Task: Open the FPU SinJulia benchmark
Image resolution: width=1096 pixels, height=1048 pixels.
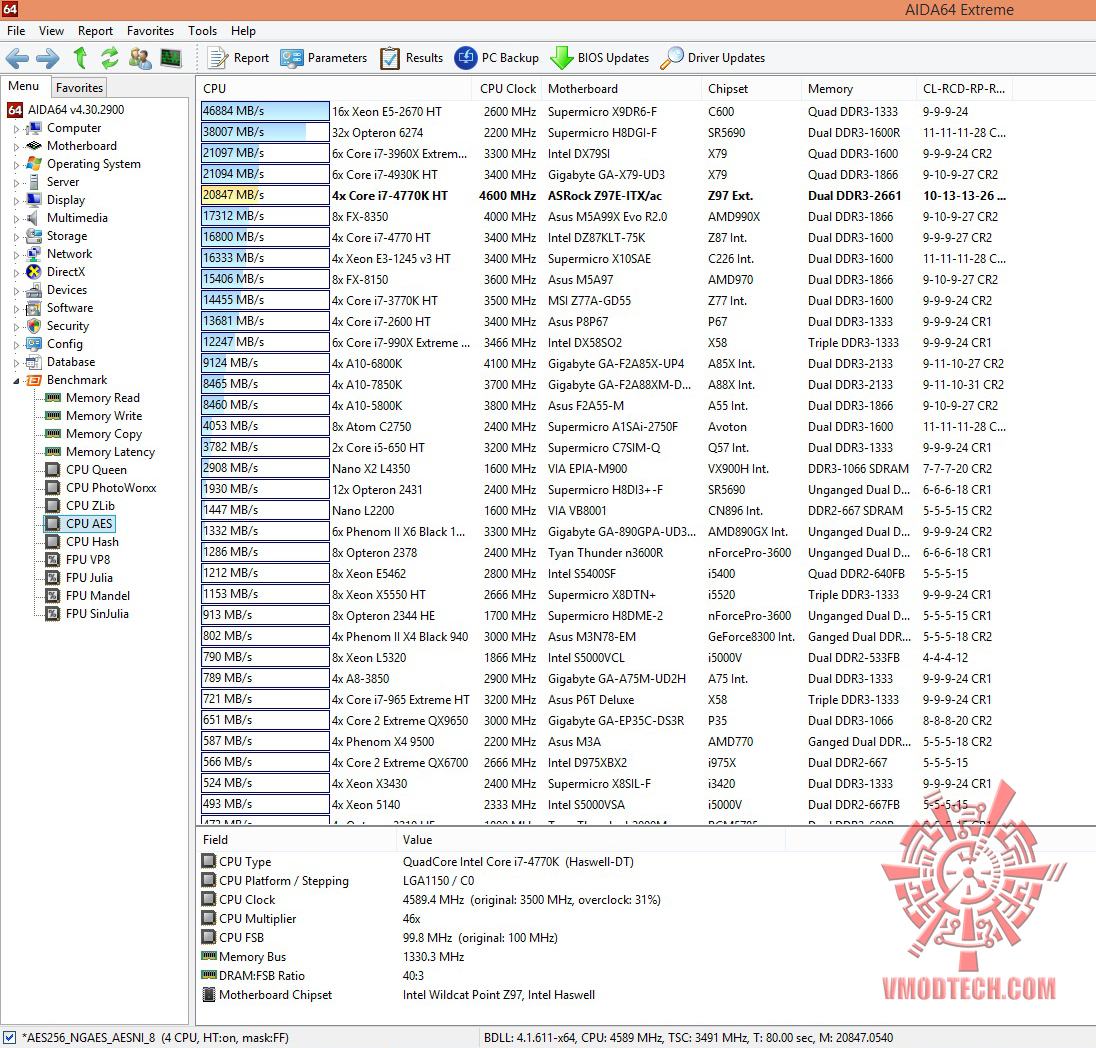Action: (87, 614)
